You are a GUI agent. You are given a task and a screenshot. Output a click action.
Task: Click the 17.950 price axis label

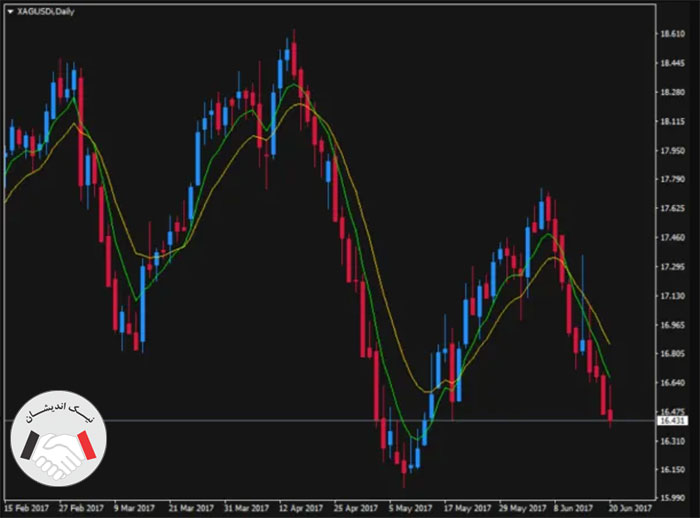(x=673, y=150)
